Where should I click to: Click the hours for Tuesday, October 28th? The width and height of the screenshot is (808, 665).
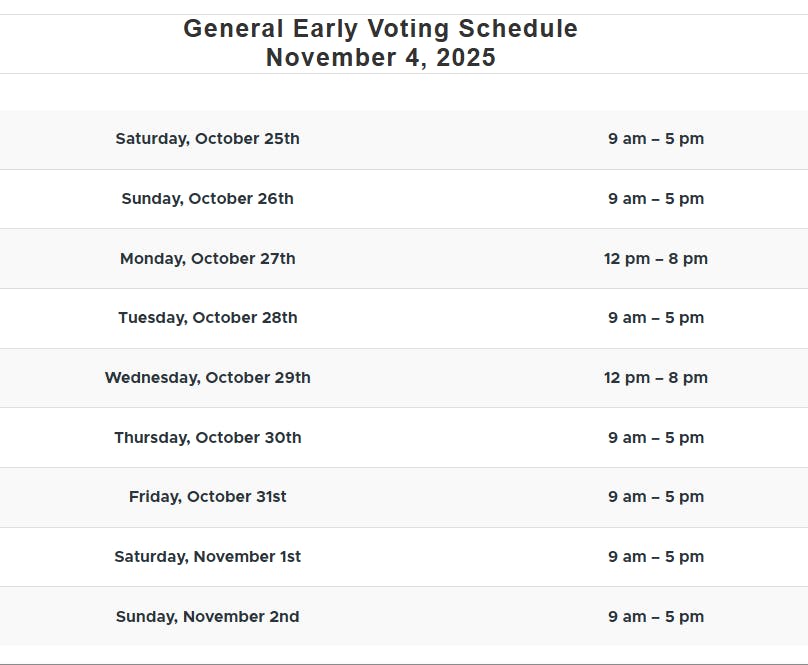pos(656,318)
